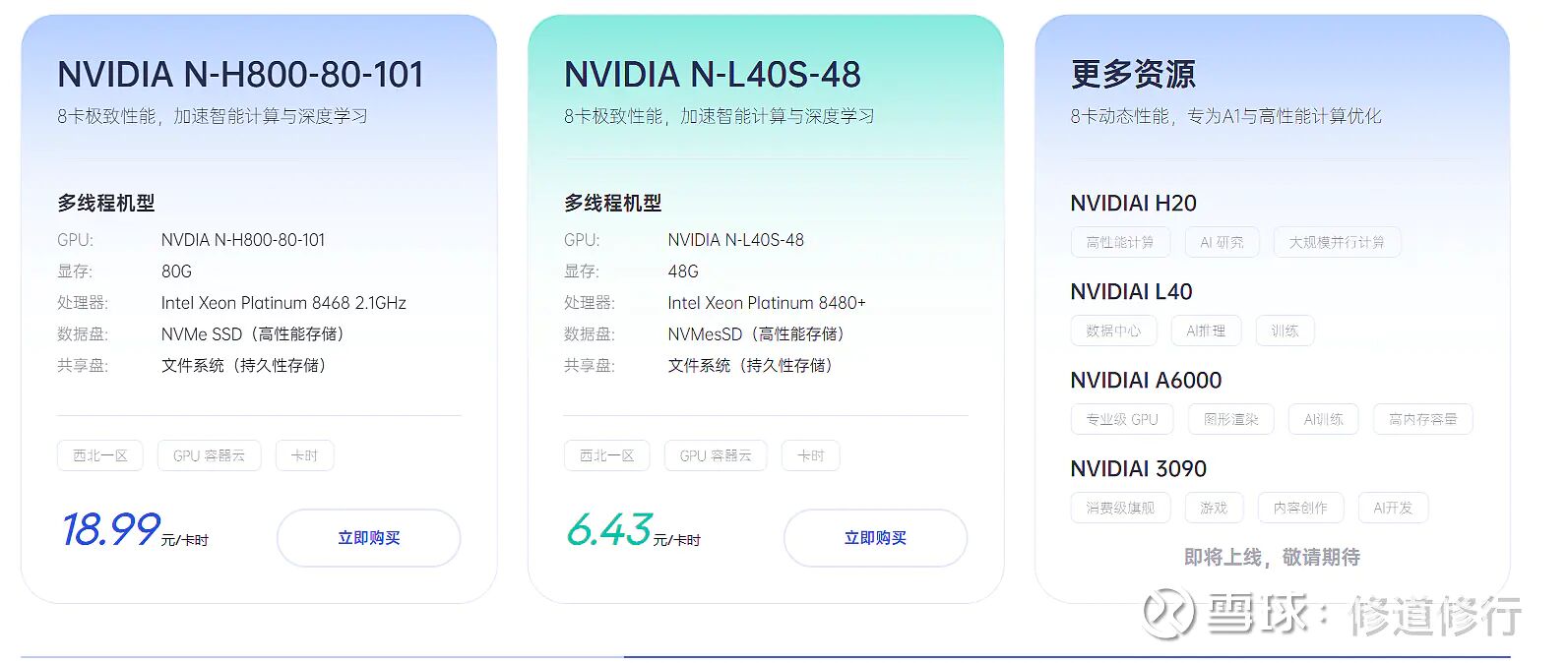Select the 内容创作 tag
The height and width of the screenshot is (663, 1568).
pyautogui.click(x=1299, y=508)
